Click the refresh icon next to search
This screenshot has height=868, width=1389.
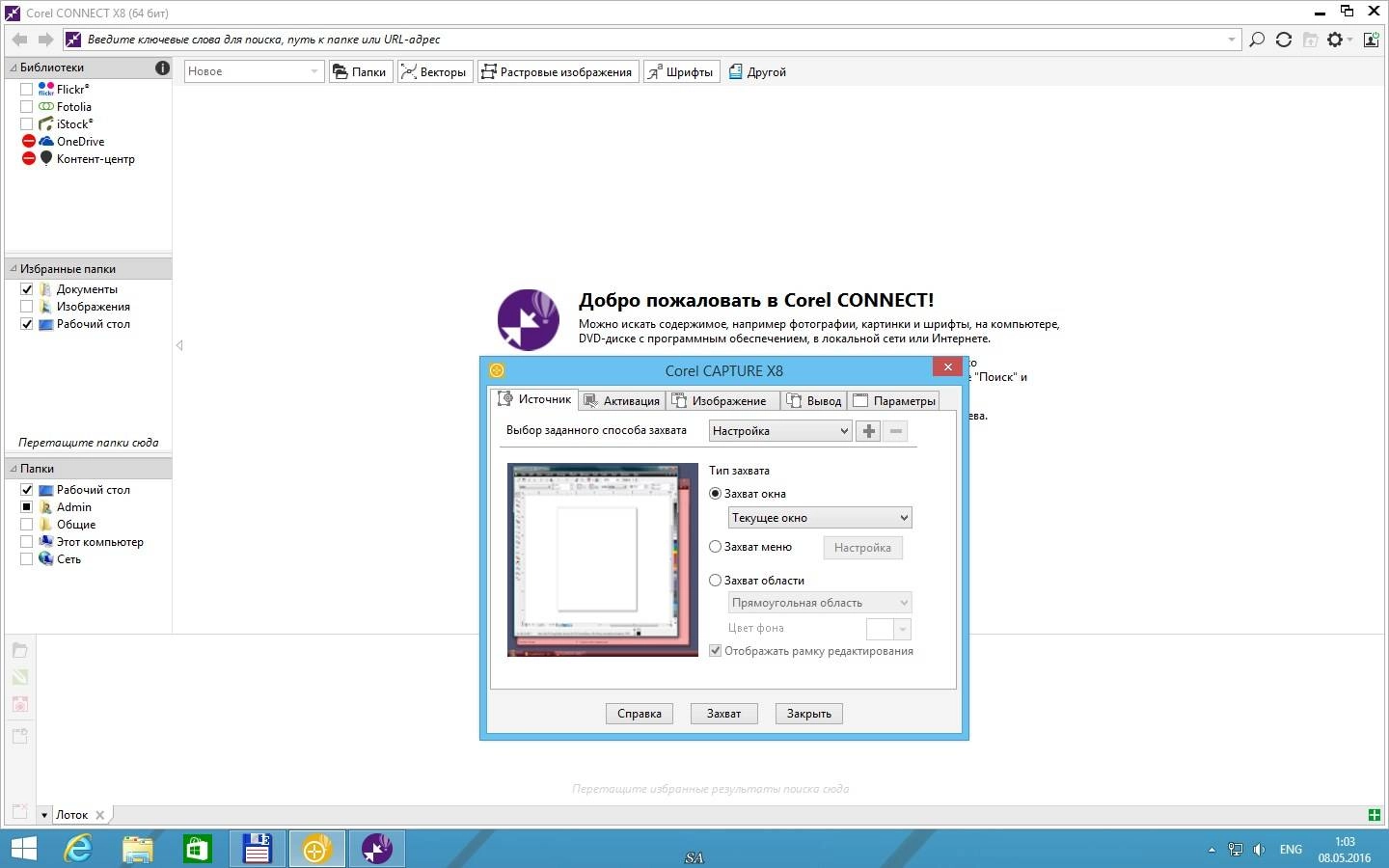click(1284, 40)
